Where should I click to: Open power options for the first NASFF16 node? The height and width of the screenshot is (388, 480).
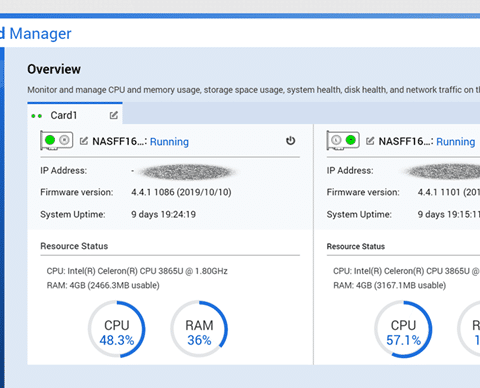291,141
